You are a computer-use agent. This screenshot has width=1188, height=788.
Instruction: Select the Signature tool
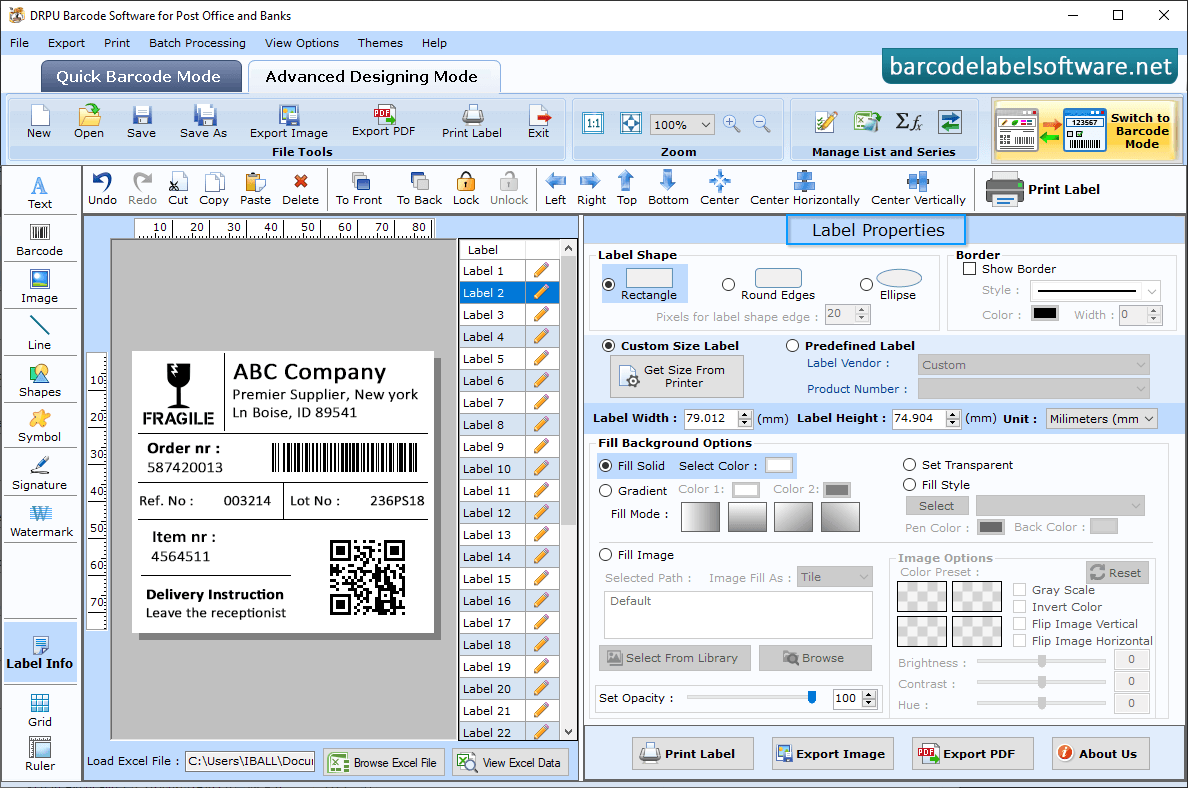39,474
